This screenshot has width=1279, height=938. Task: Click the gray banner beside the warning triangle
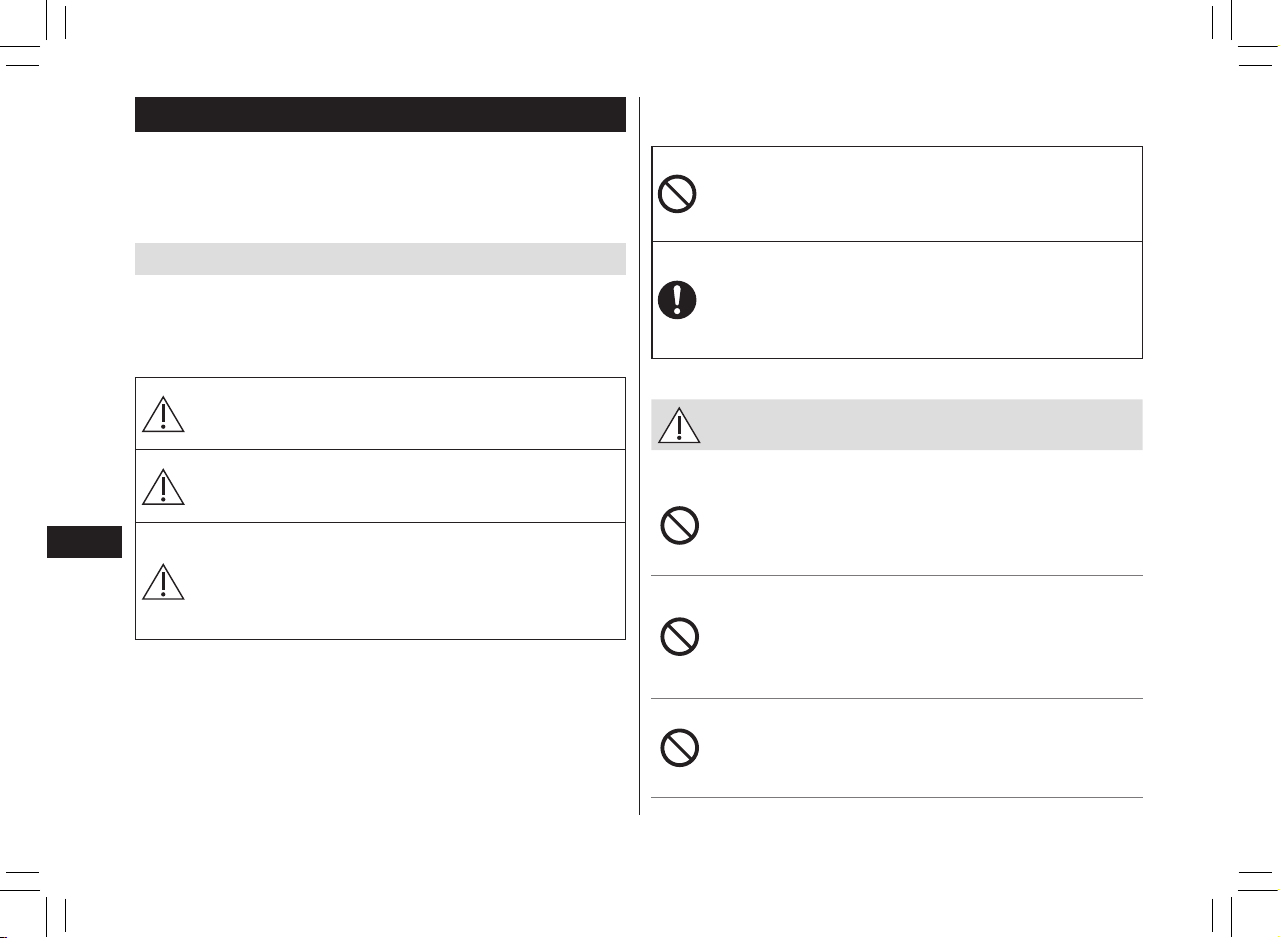(896, 425)
